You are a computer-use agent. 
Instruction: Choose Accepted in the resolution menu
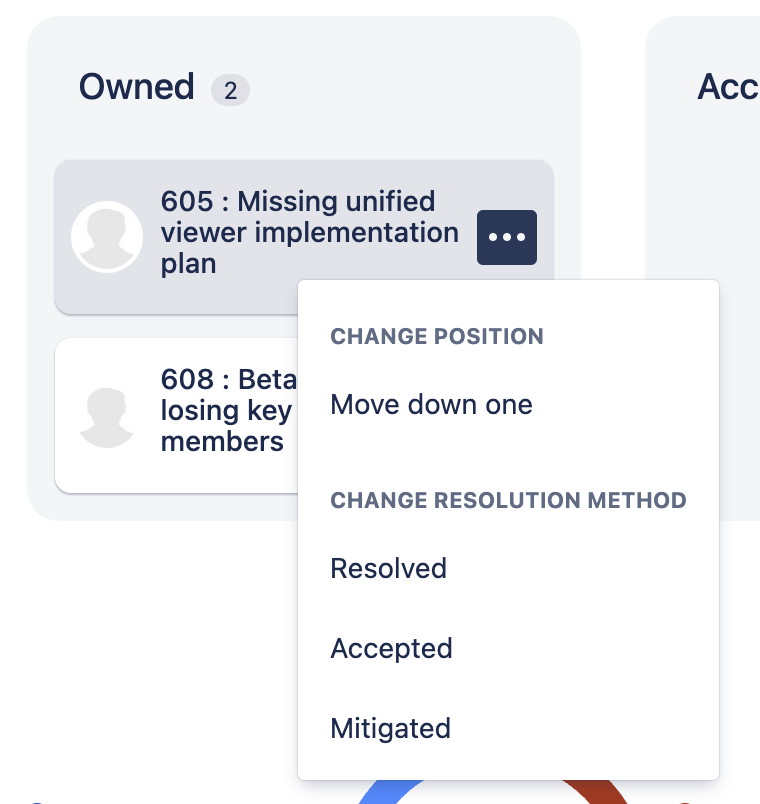click(x=391, y=648)
